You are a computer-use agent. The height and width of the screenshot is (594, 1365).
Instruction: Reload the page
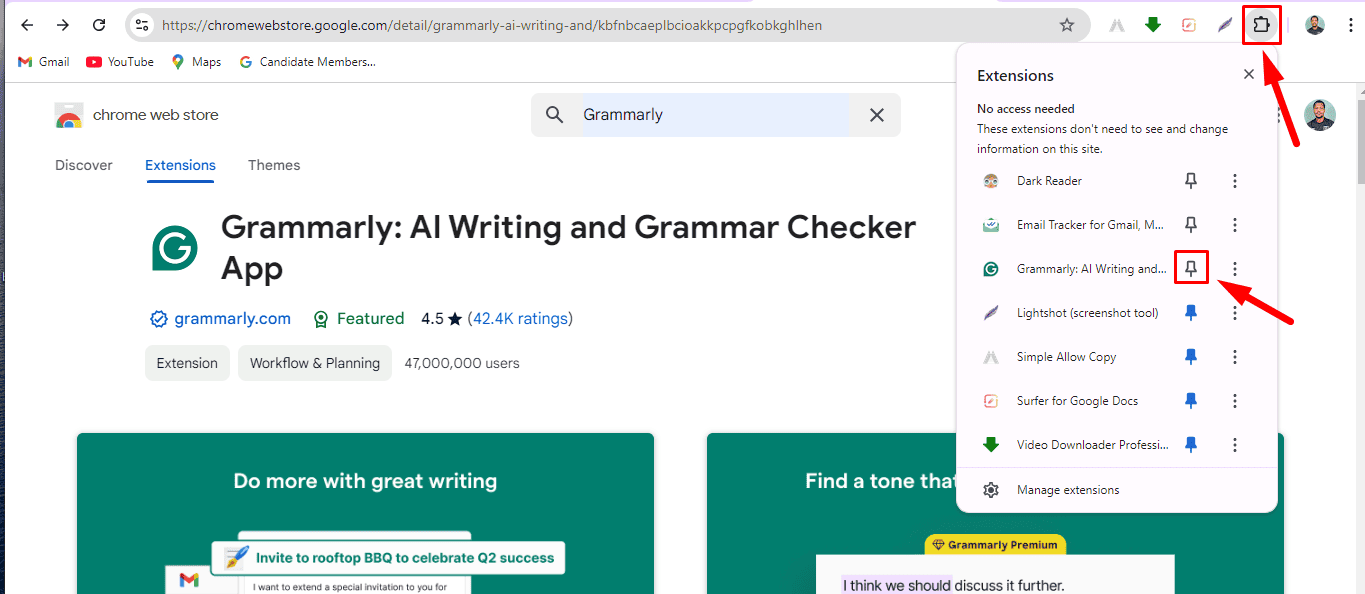(x=98, y=25)
